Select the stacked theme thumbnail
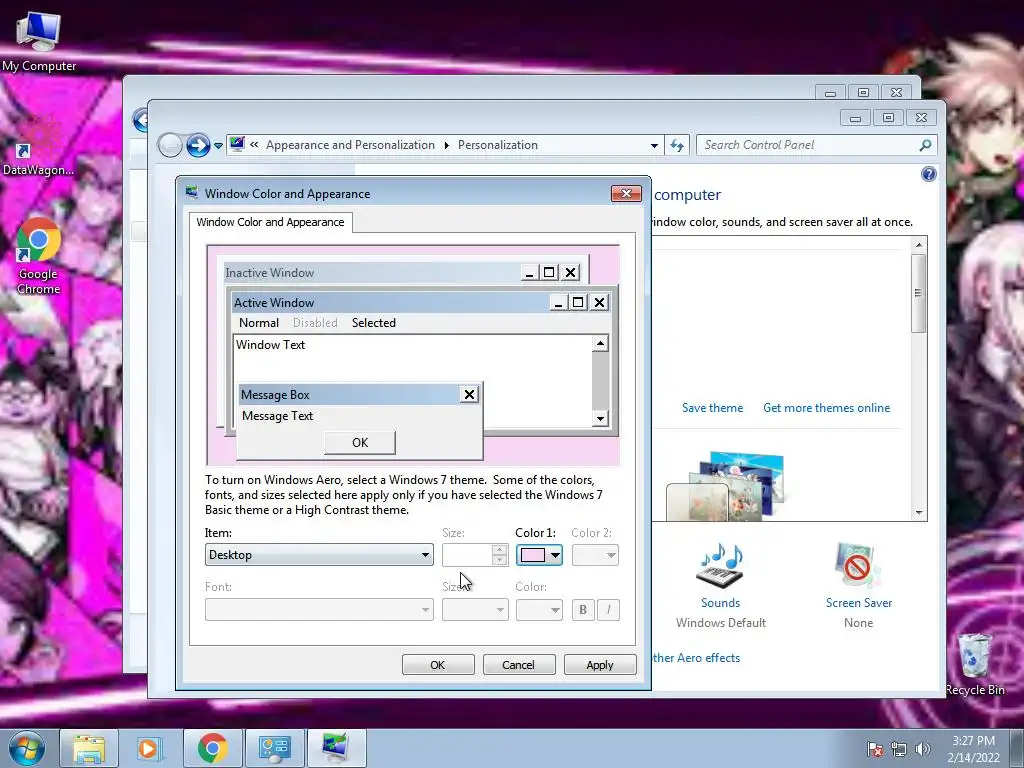The image size is (1024, 768). click(x=726, y=486)
